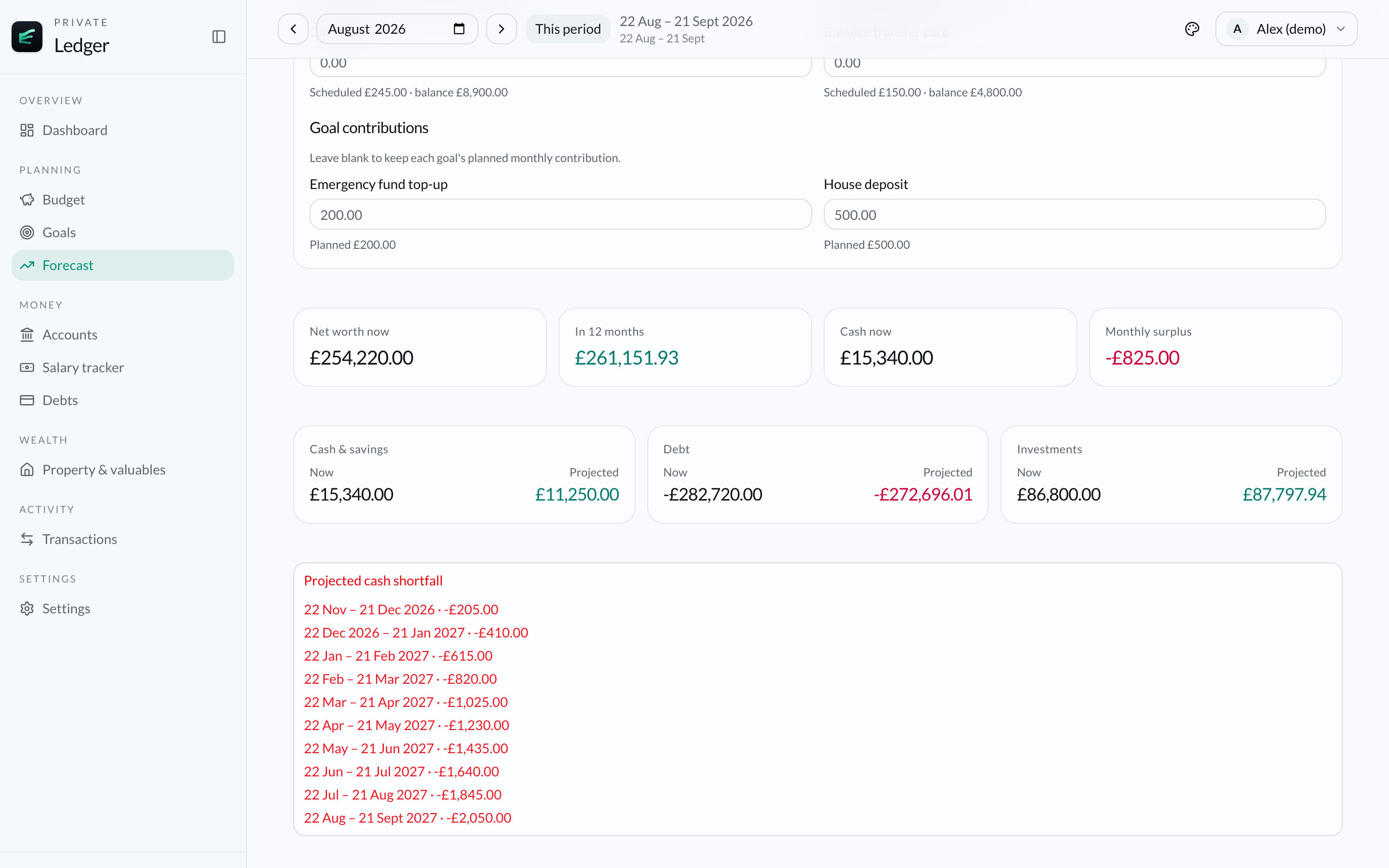
Task: Go to Salary tracker
Action: tap(123, 367)
